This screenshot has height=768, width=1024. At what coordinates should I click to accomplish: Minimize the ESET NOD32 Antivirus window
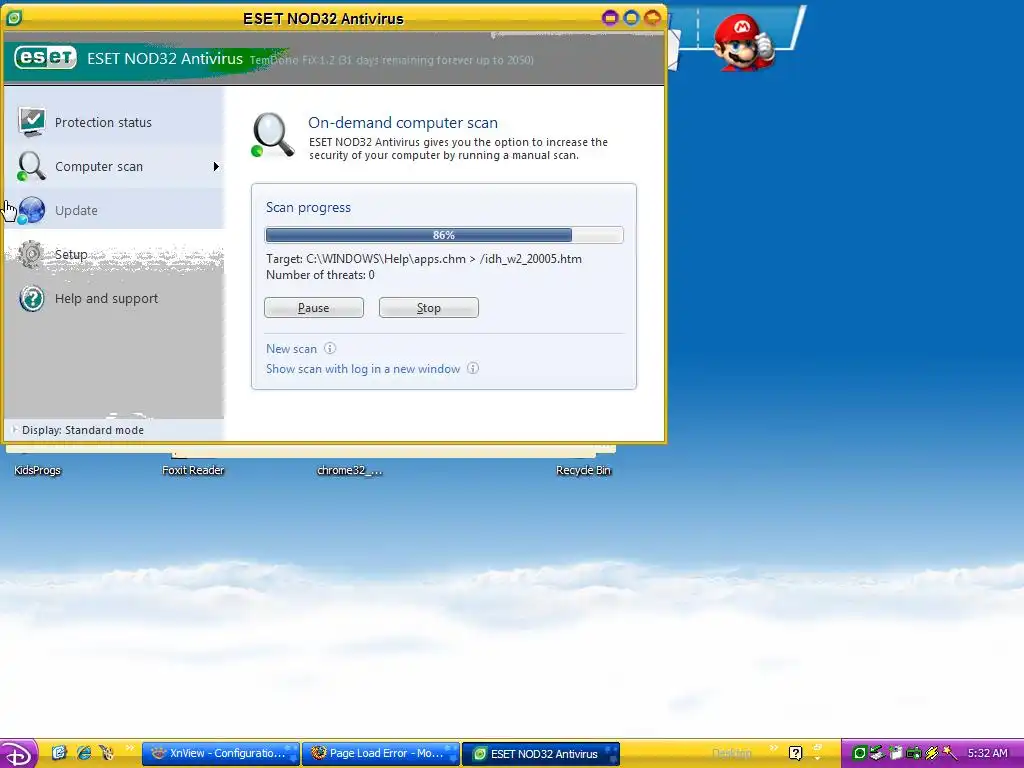coord(610,18)
